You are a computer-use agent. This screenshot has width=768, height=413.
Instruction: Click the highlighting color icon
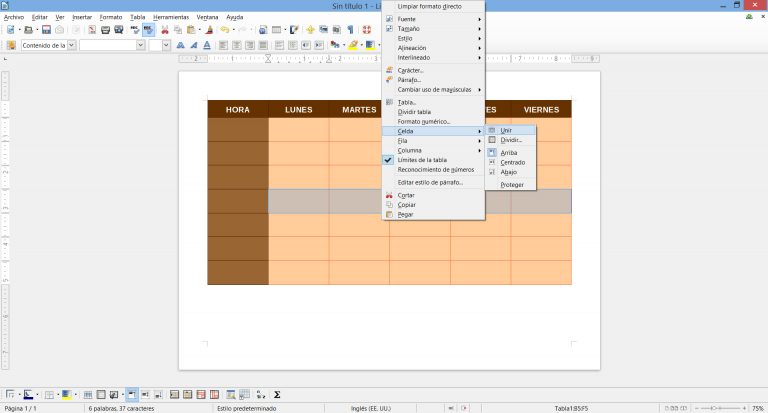click(353, 45)
